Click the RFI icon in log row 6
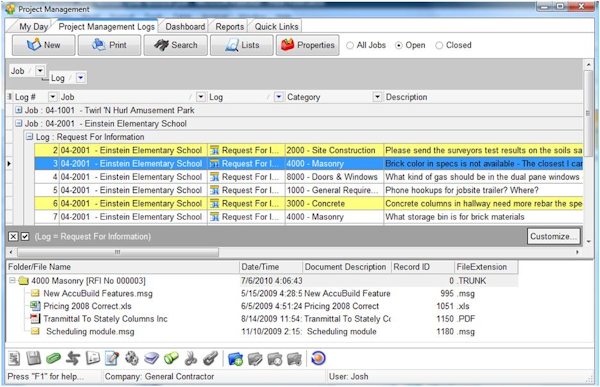This screenshot has width=600, height=387. pos(215,204)
